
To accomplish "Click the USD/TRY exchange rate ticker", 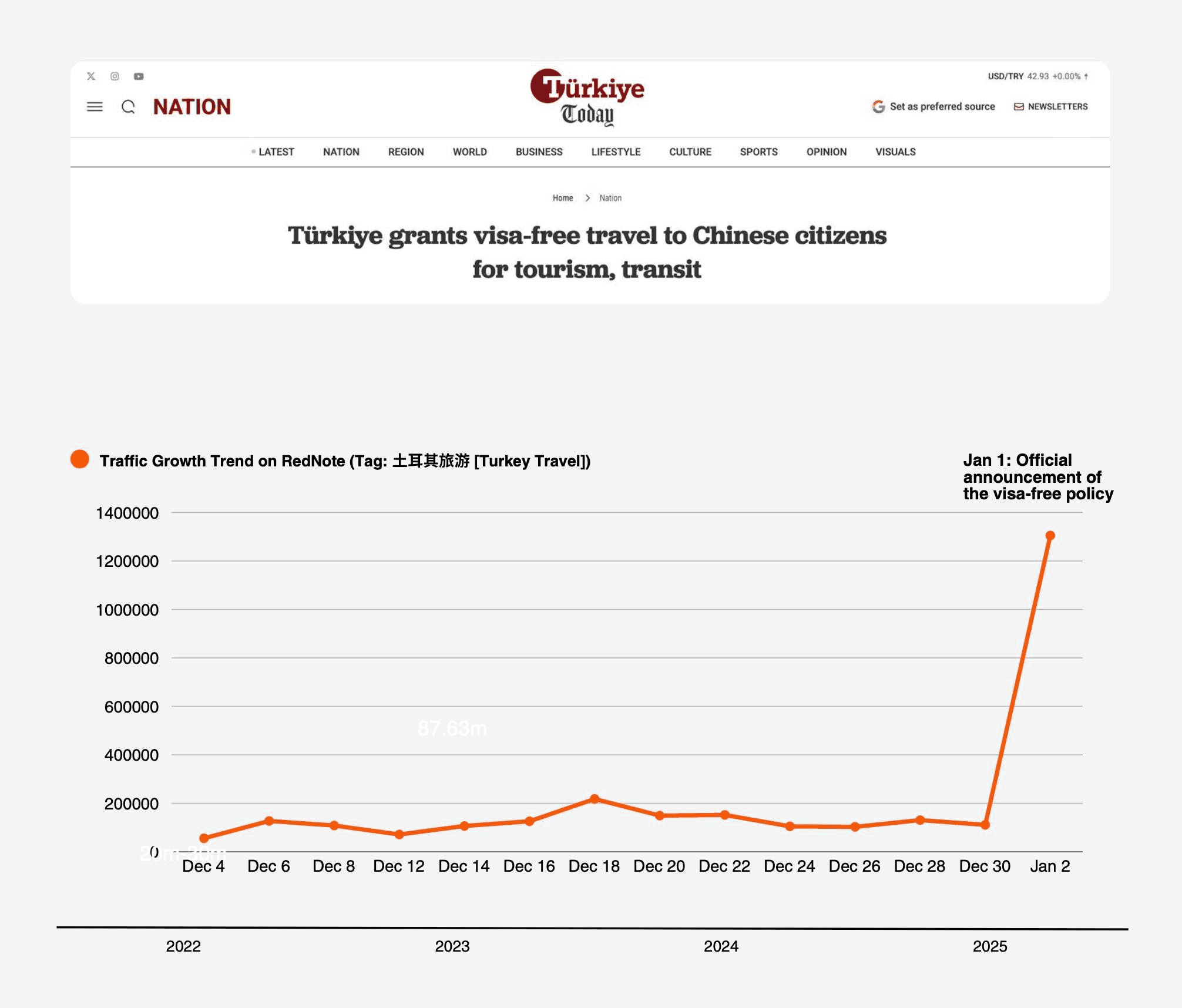I will coord(1037,76).
